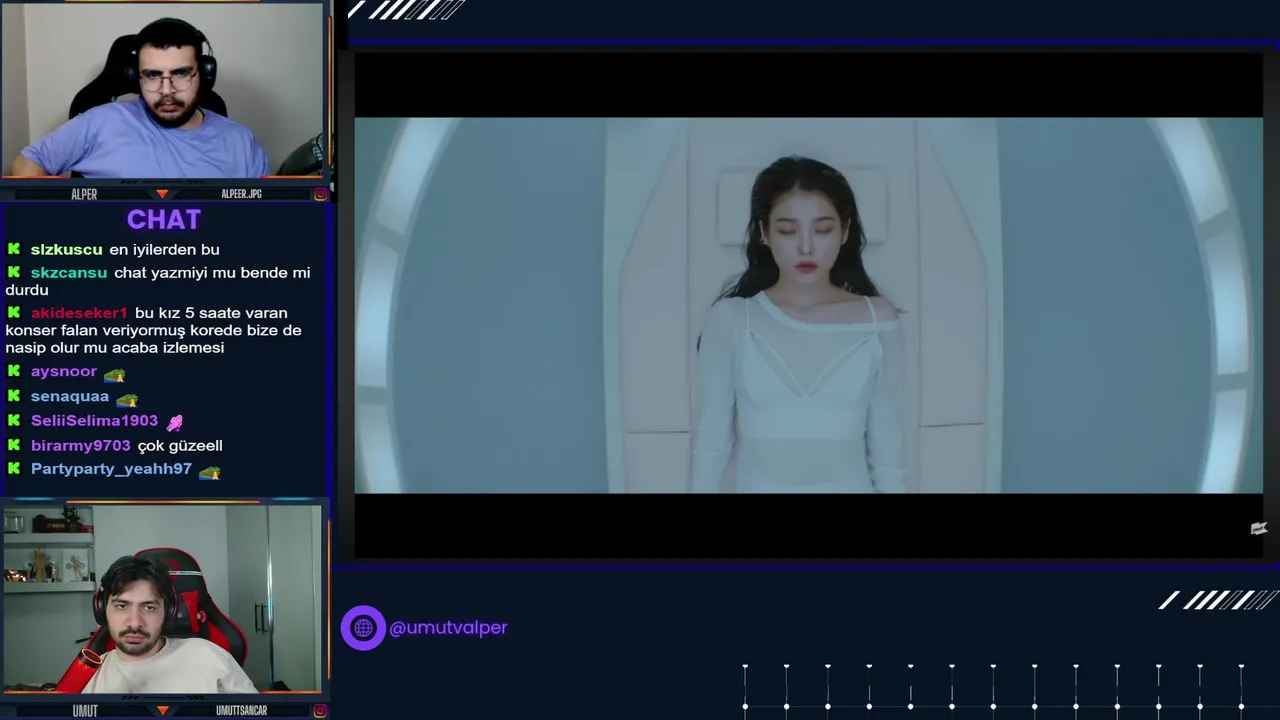The image size is (1280, 720).
Task: Click the message "çok güzeell"
Action: [180, 446]
